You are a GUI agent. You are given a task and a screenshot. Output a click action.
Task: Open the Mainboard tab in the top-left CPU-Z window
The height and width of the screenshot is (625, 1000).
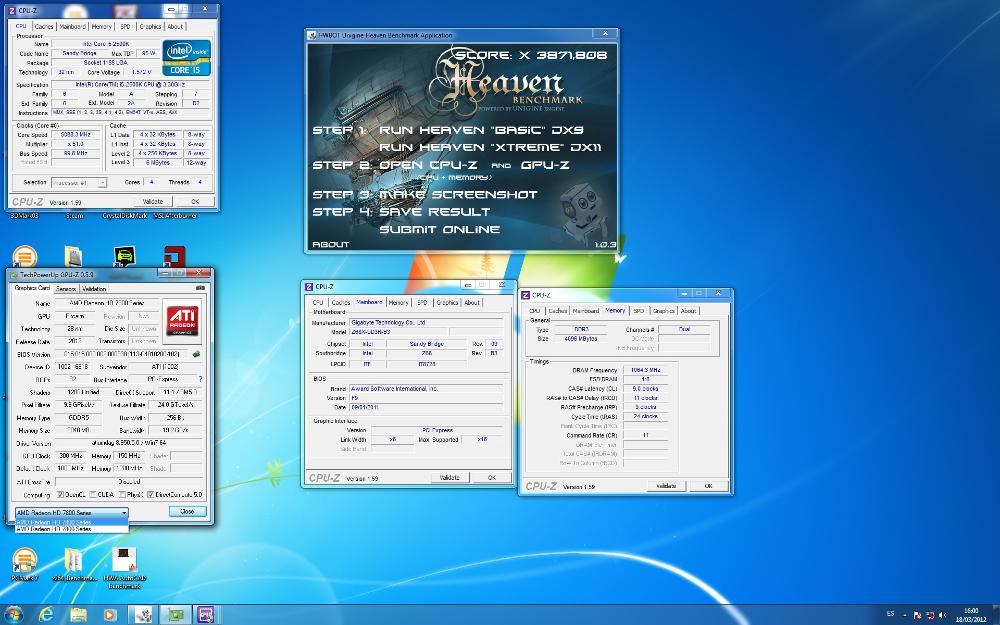click(72, 26)
